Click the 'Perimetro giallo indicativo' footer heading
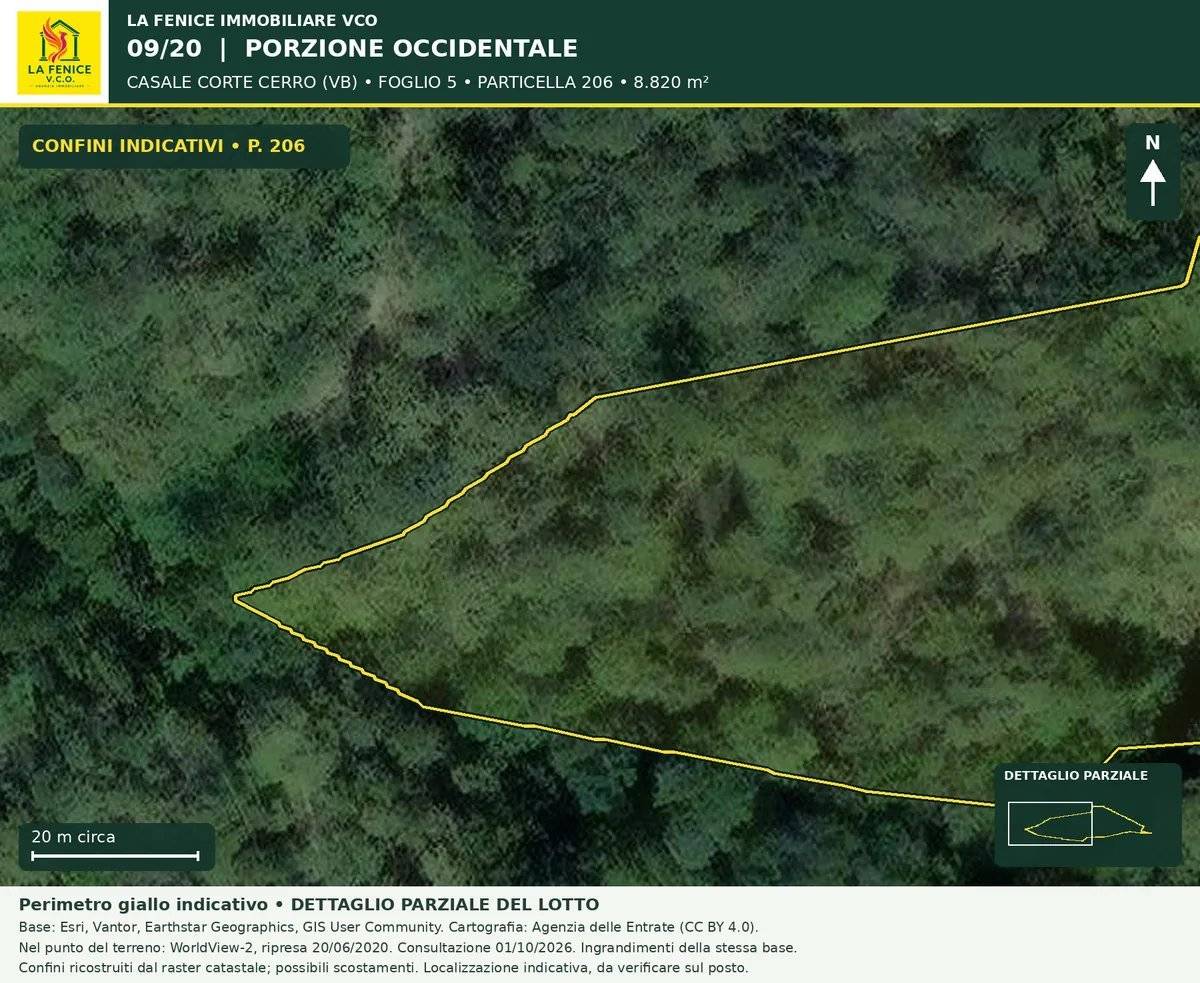 [308, 904]
